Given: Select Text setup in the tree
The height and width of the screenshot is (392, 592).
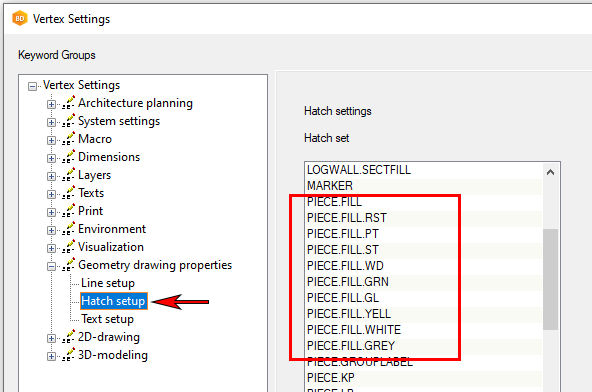Looking at the screenshot, I should pyautogui.click(x=108, y=319).
